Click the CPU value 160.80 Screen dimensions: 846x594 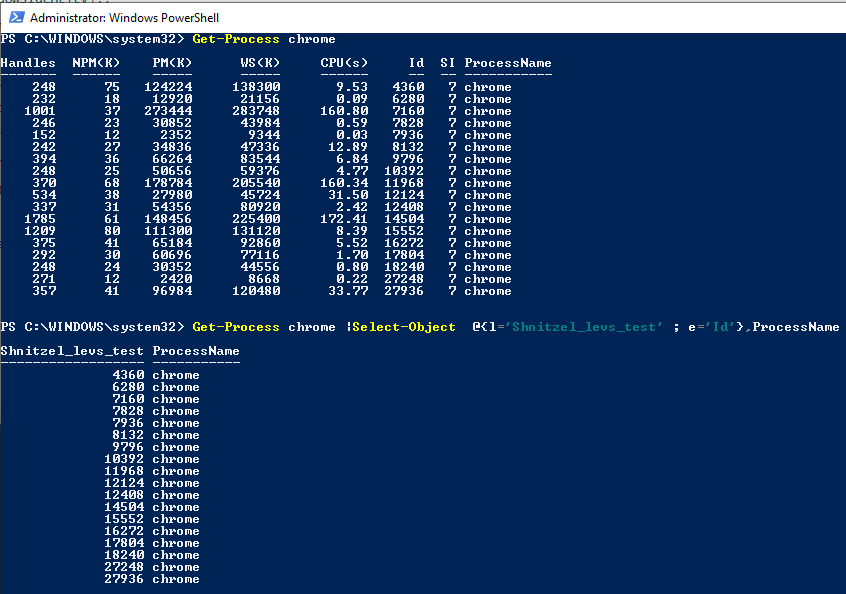pos(344,111)
